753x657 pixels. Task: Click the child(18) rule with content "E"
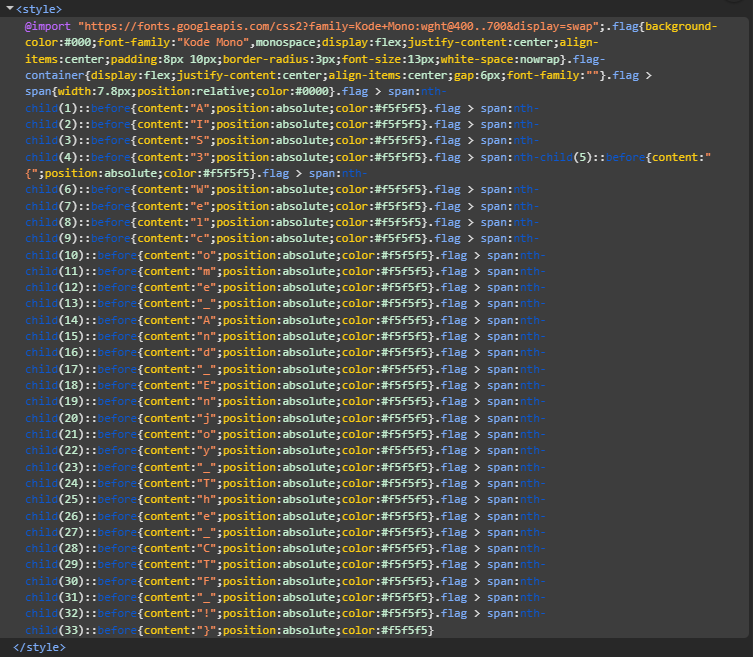pyautogui.click(x=229, y=385)
